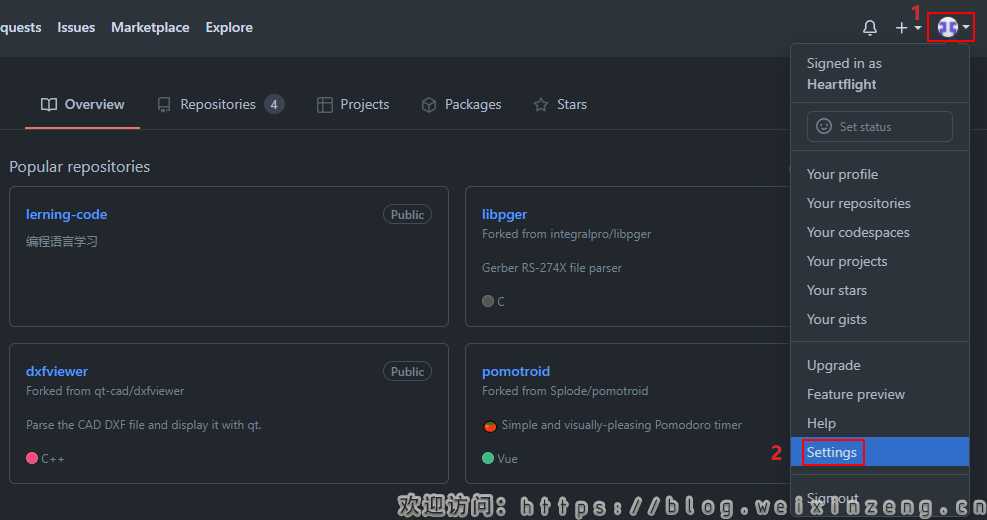
Task: Click Public badge on lerning-code
Action: pyautogui.click(x=407, y=215)
